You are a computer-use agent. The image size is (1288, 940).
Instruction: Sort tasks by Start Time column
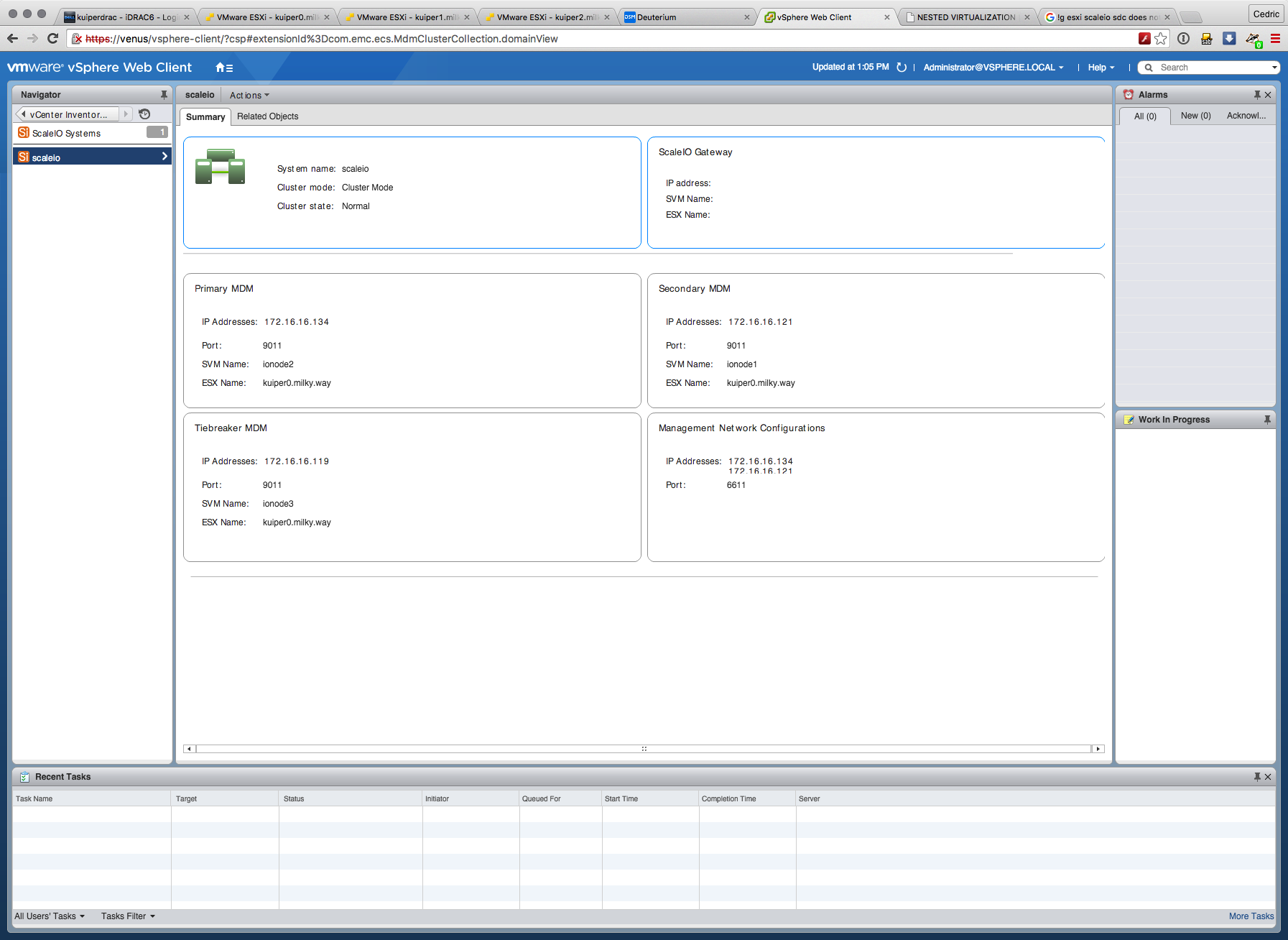(x=650, y=798)
